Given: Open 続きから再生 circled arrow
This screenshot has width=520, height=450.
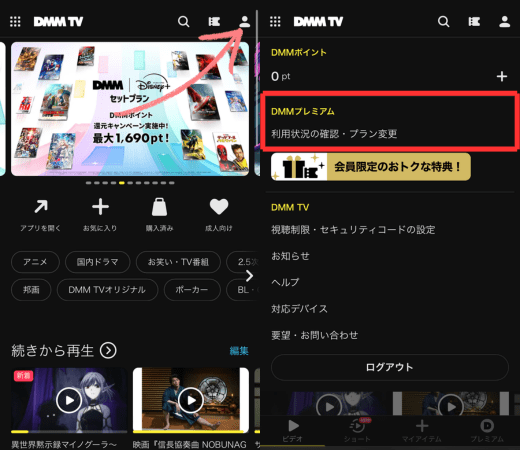Looking at the screenshot, I should [108, 350].
